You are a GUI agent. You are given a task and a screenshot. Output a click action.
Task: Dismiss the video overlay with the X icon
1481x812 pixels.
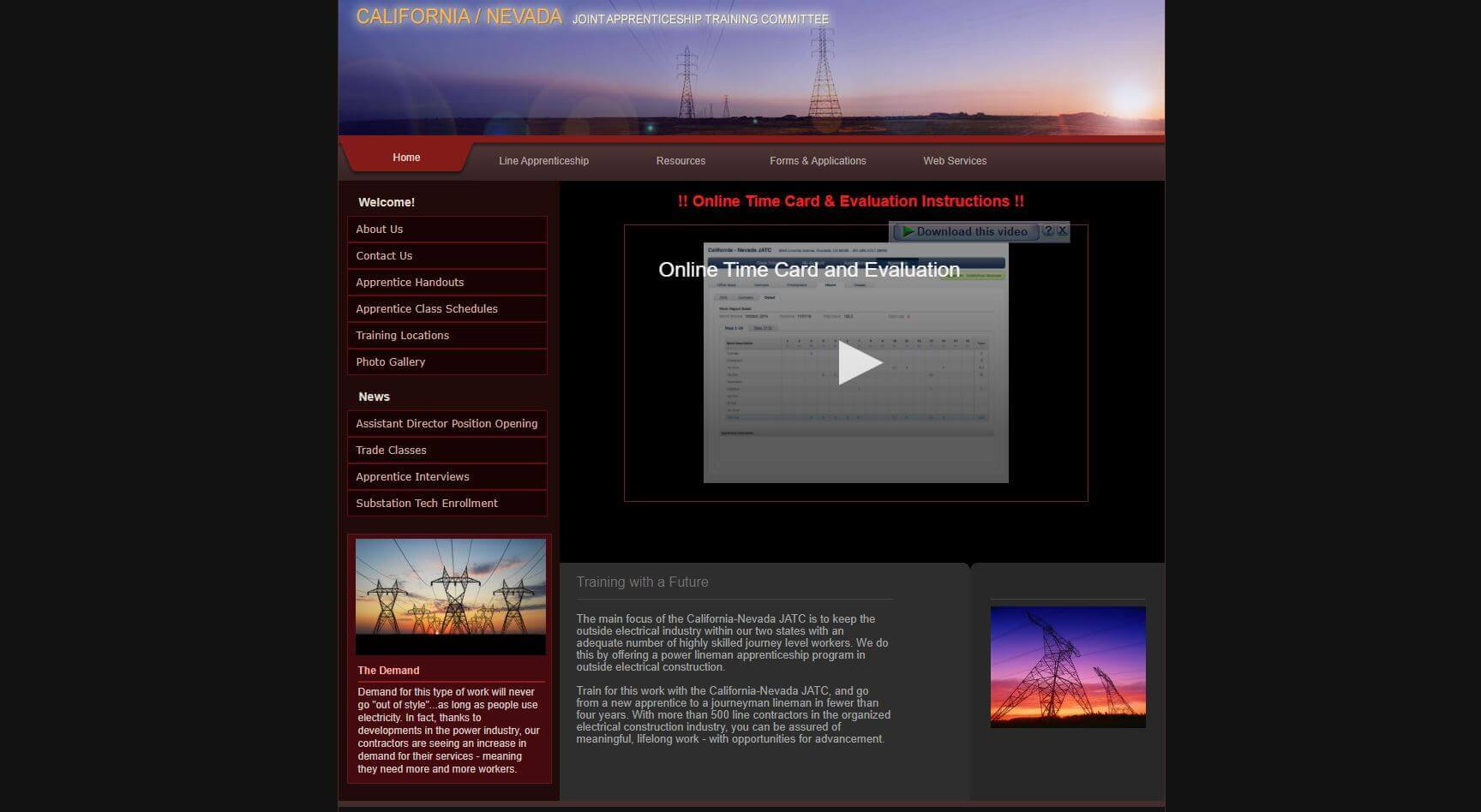(x=1062, y=231)
